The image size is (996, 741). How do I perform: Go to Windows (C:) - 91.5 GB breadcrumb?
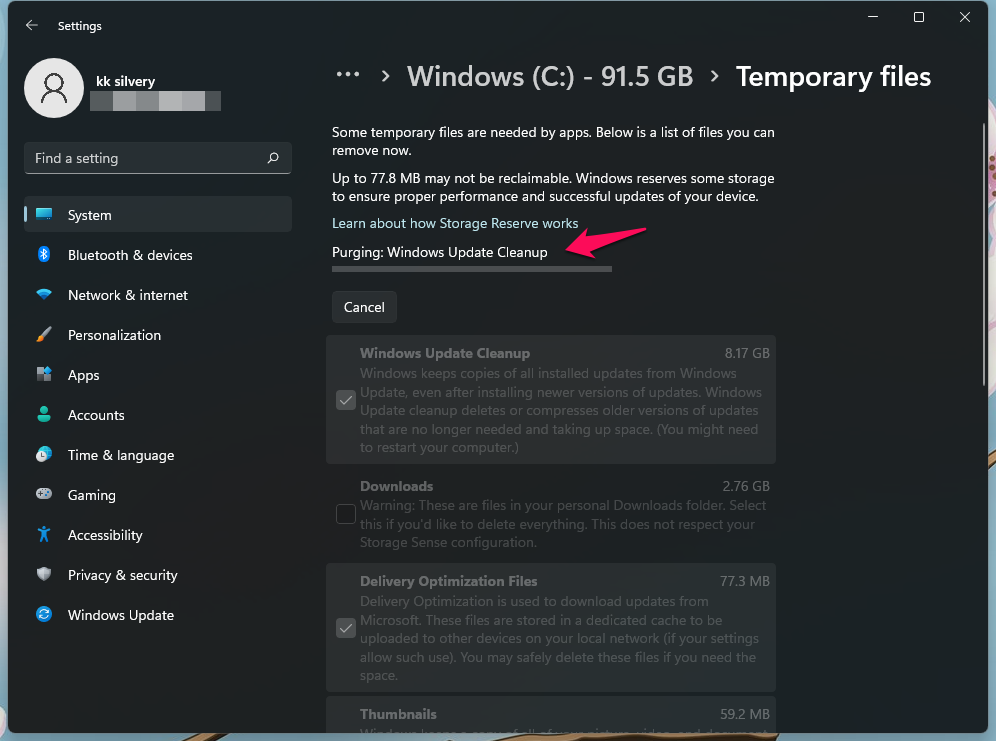[x=550, y=76]
